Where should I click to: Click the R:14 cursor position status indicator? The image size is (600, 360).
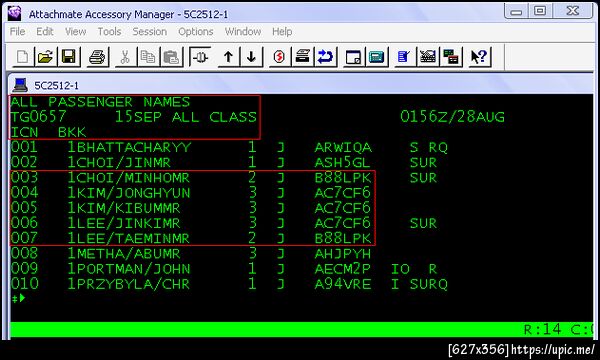542,329
